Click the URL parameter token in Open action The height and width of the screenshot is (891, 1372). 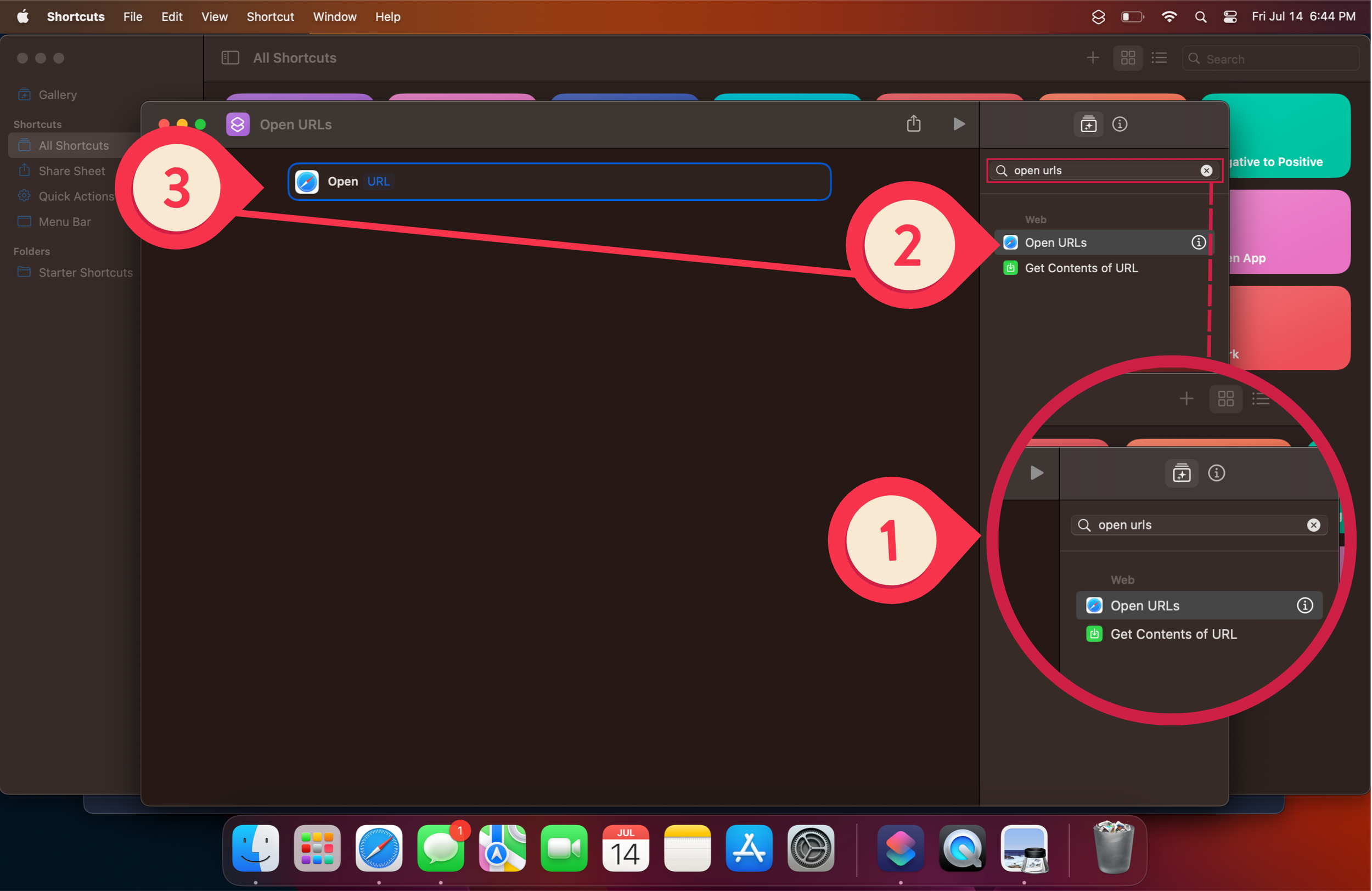378,182
